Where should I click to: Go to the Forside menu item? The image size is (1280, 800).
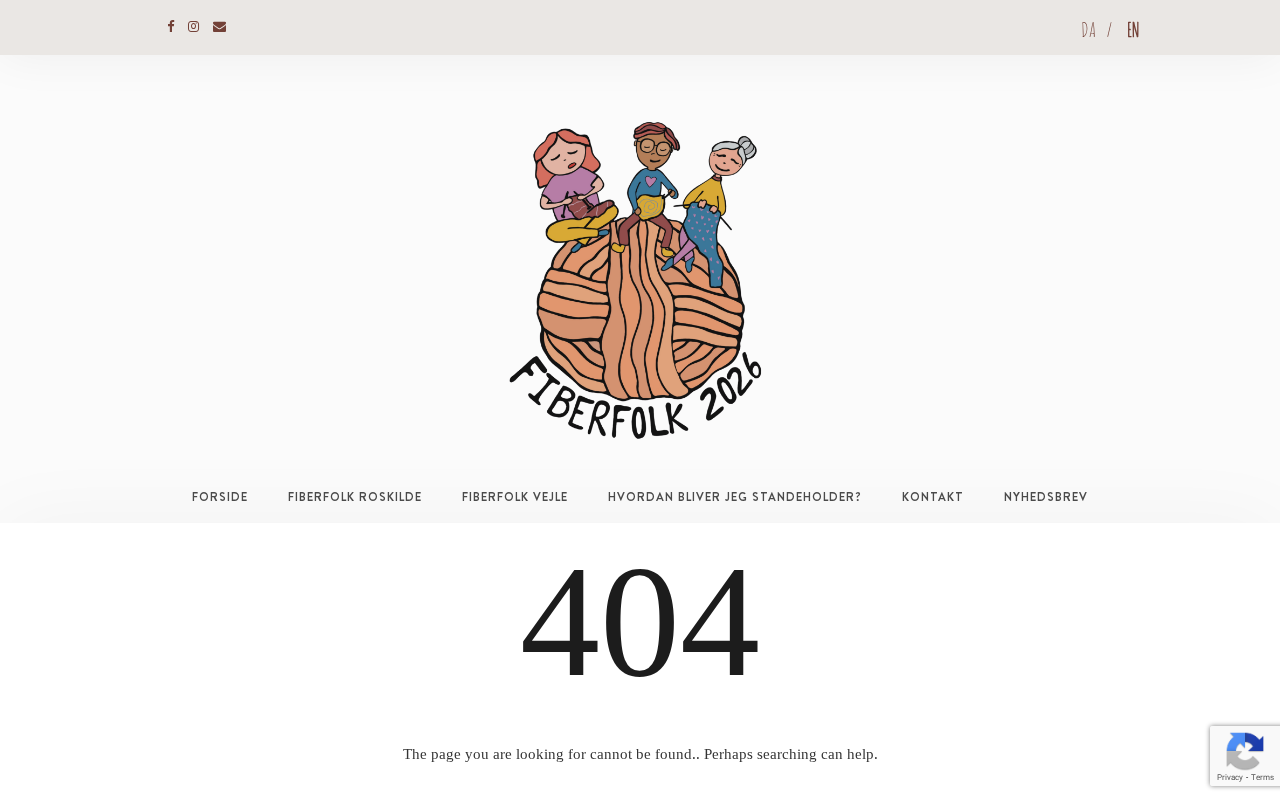point(220,497)
